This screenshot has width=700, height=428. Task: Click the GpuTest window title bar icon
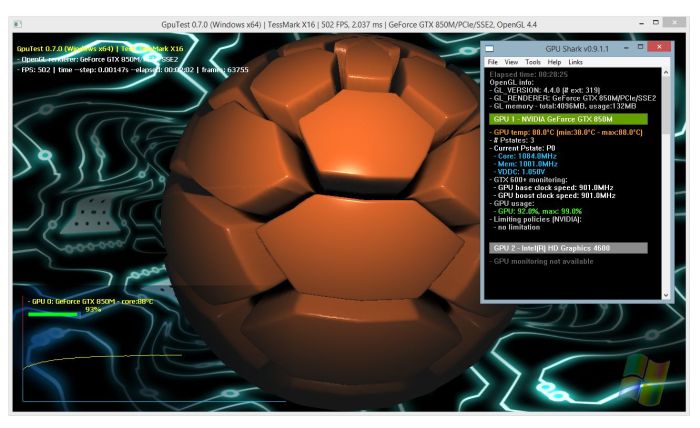(x=17, y=24)
